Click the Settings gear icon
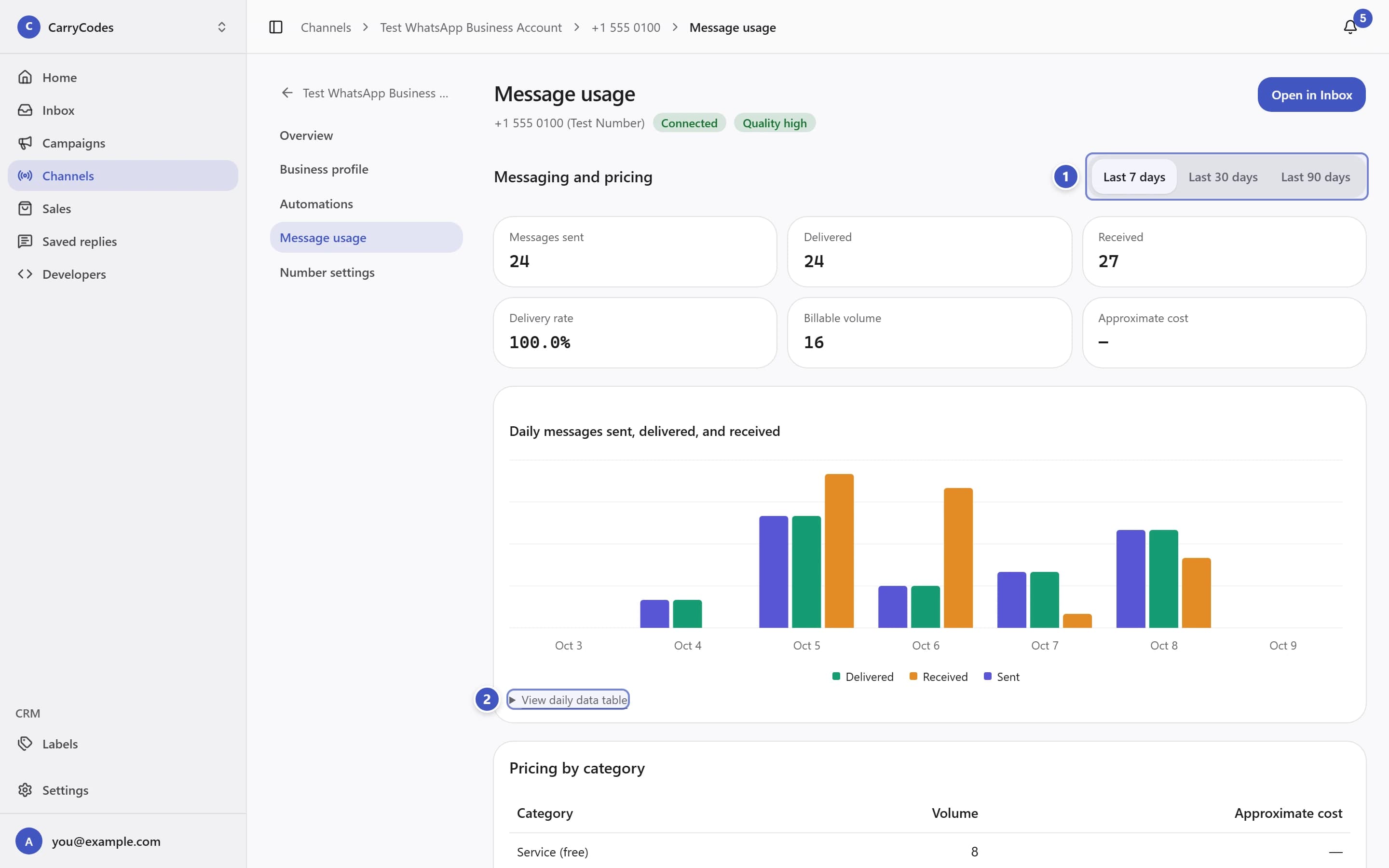This screenshot has width=1389, height=868. [25, 790]
